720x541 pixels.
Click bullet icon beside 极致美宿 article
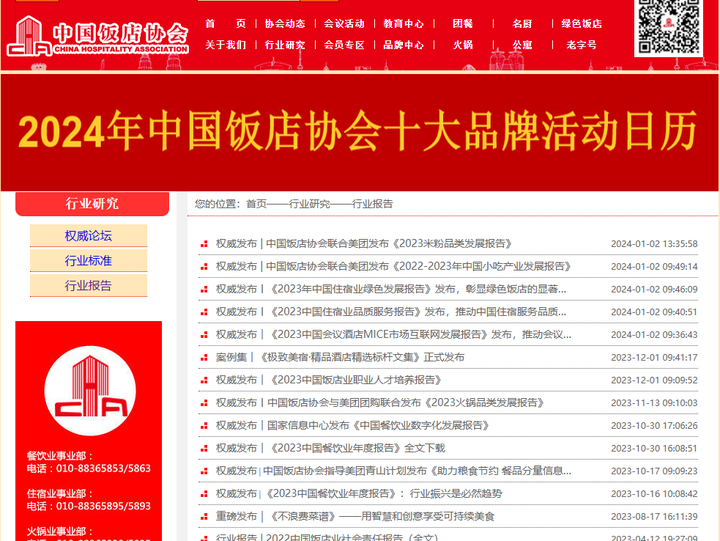point(204,358)
